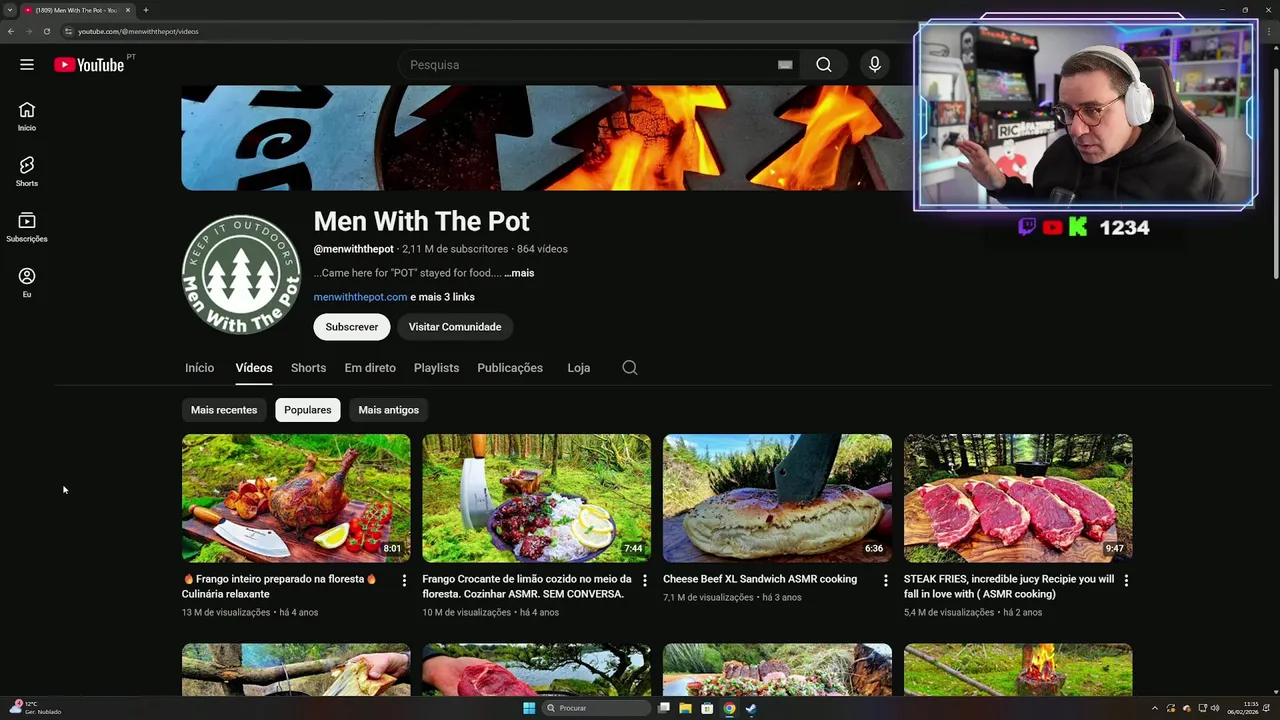Open options for STEAK FRIES video

[x=1126, y=580]
